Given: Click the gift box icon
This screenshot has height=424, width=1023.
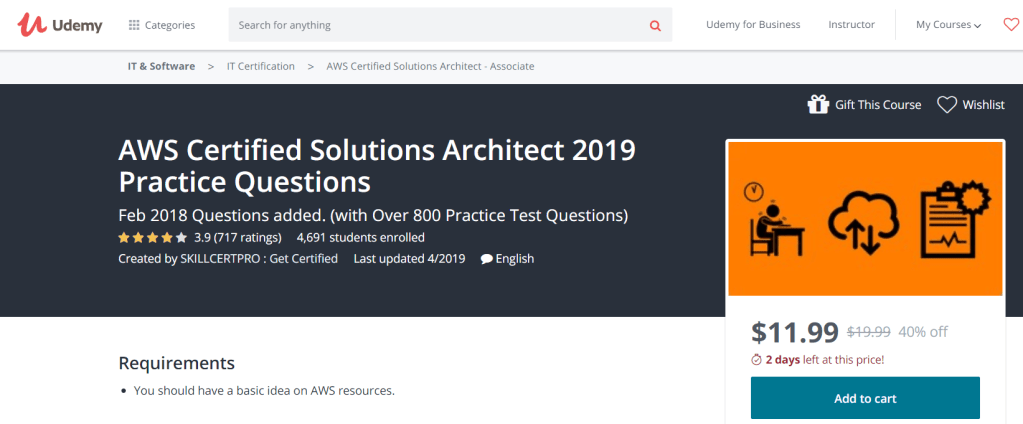Looking at the screenshot, I should [x=818, y=105].
